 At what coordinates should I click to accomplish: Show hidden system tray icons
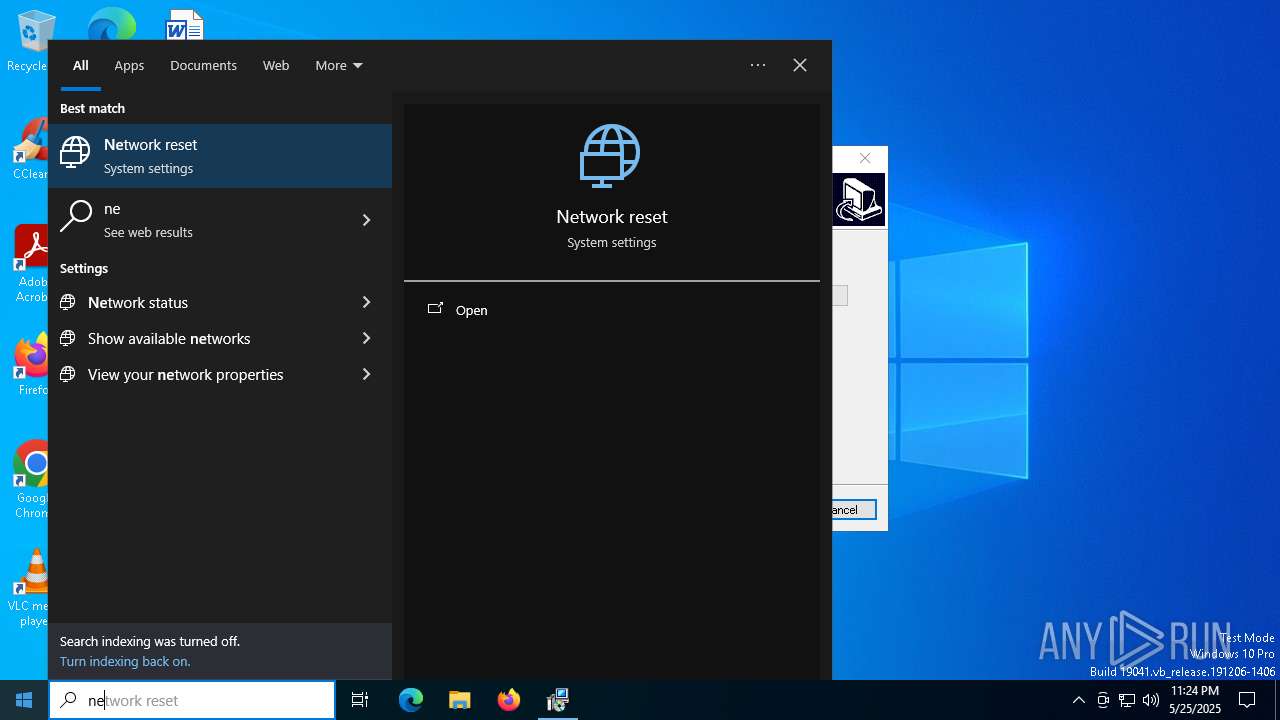point(1078,700)
